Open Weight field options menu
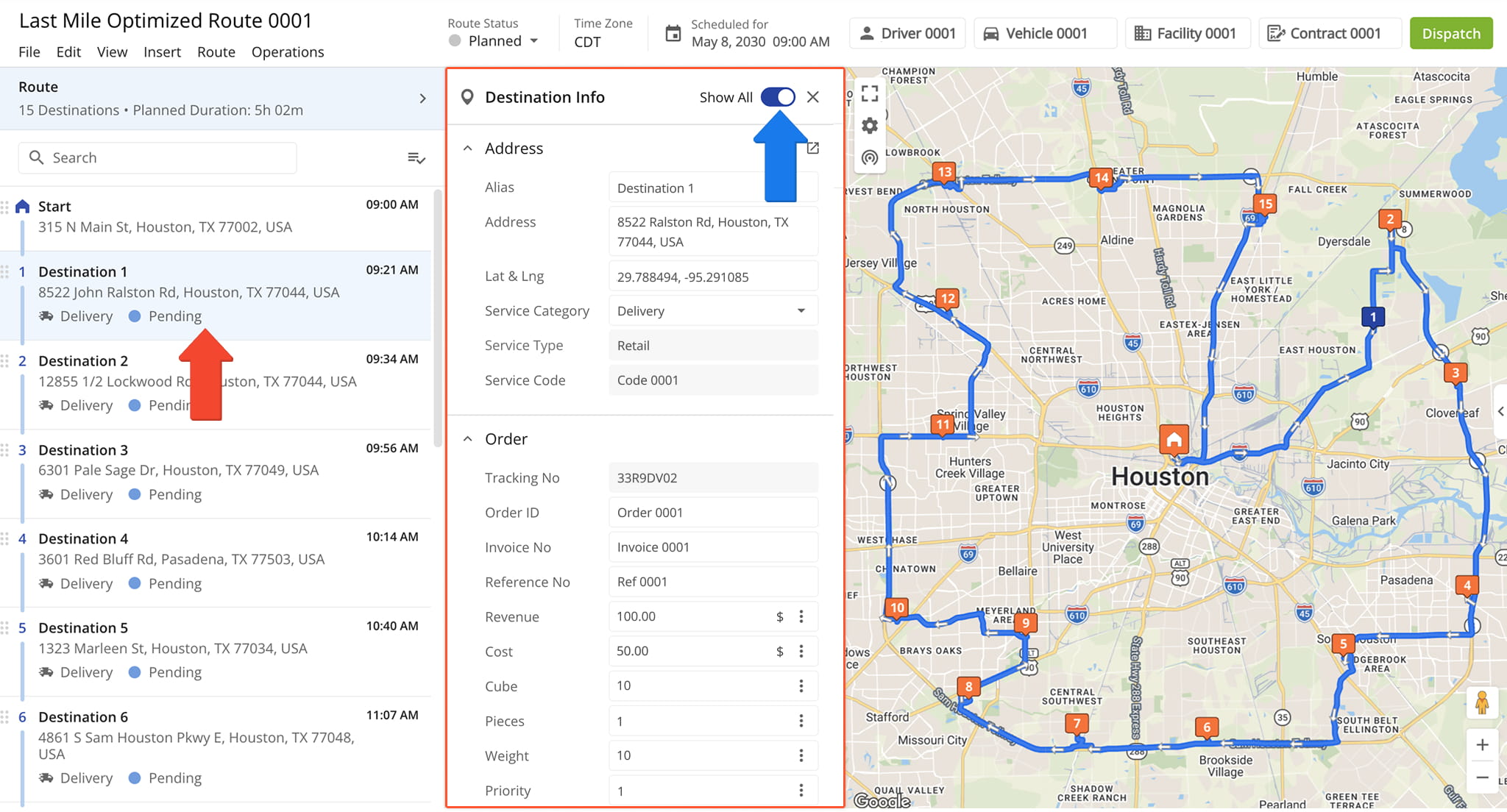Screen dimensions: 1507x812 click(x=801, y=755)
